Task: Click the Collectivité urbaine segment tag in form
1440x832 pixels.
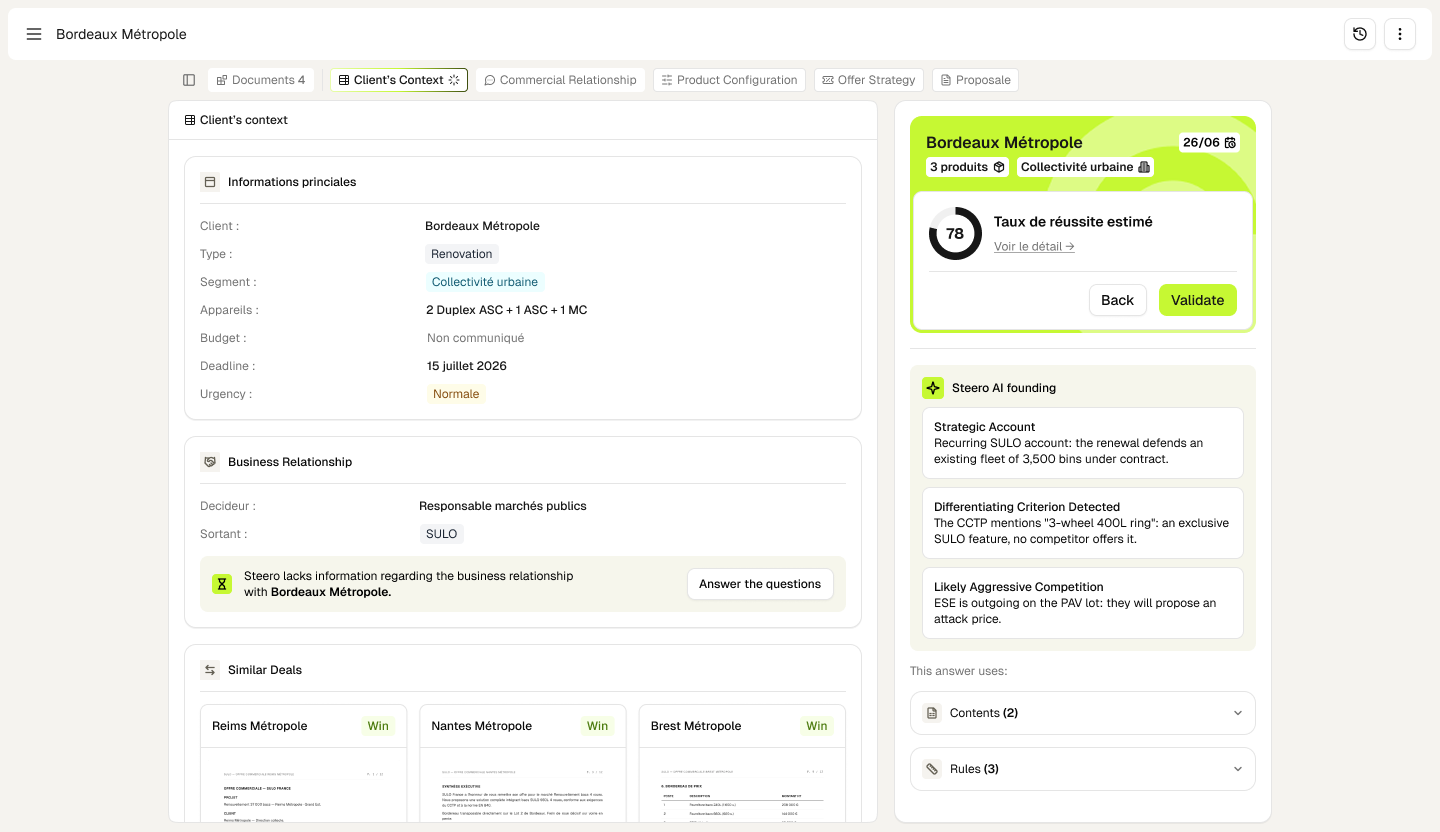Action: (485, 282)
